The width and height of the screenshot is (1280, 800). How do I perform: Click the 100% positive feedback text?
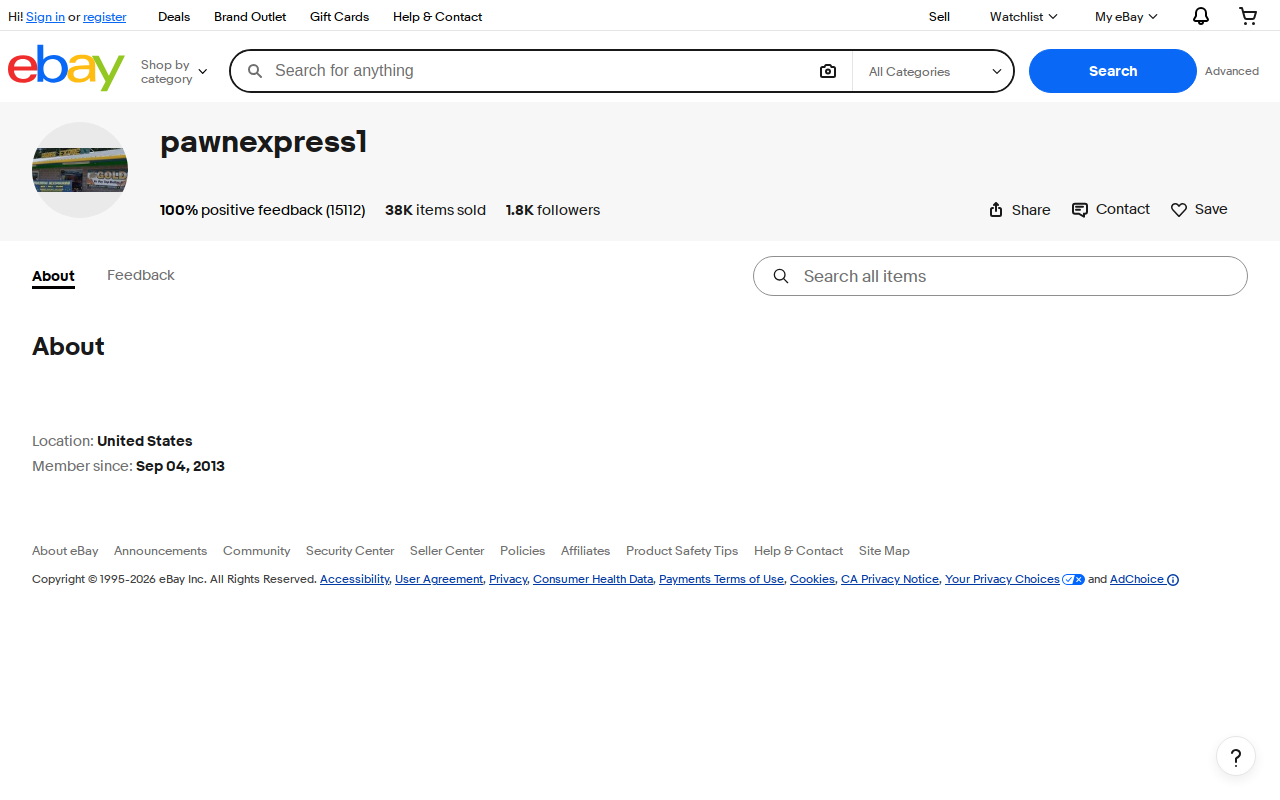point(263,210)
